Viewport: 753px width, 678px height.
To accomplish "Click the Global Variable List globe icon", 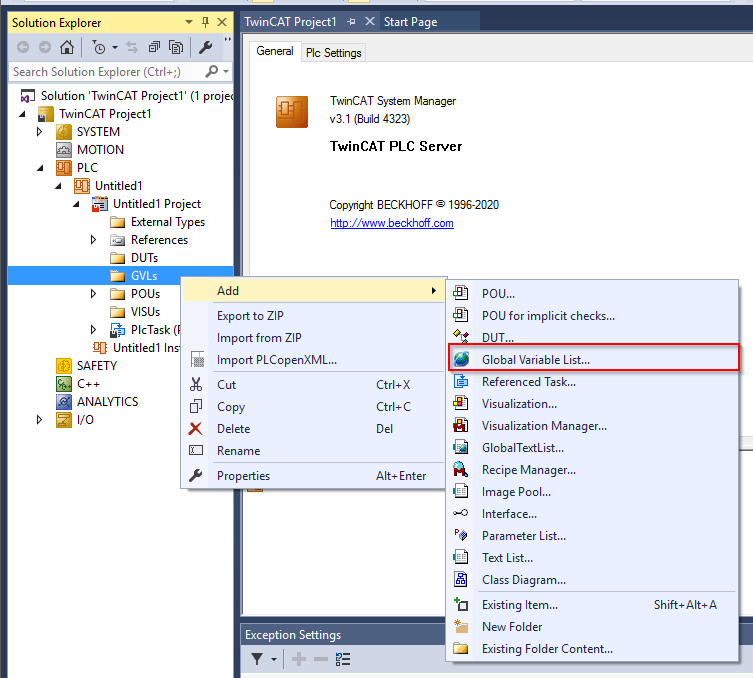I will click(x=461, y=359).
